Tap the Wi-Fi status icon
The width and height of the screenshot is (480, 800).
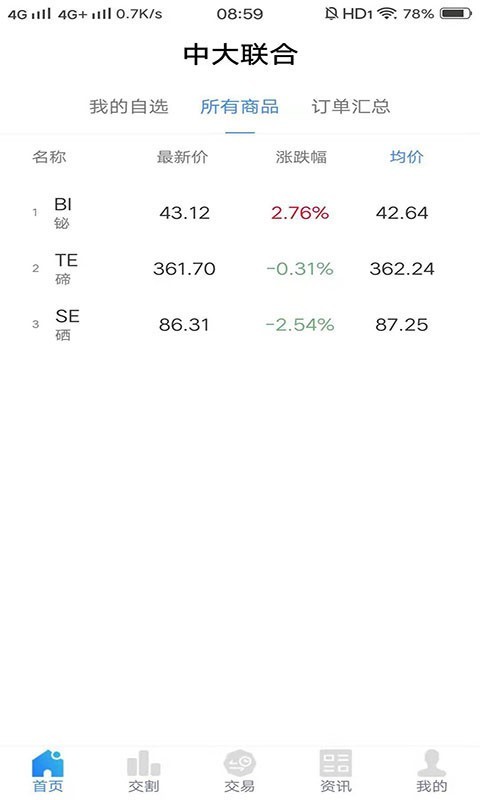387,13
